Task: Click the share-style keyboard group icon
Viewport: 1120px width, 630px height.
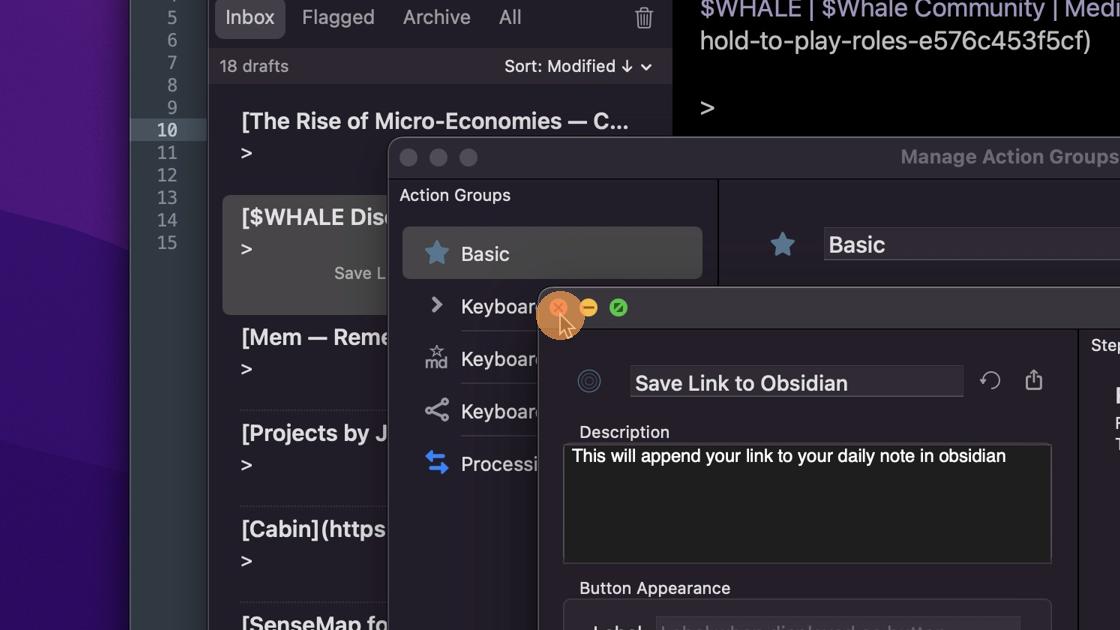Action: 436,410
